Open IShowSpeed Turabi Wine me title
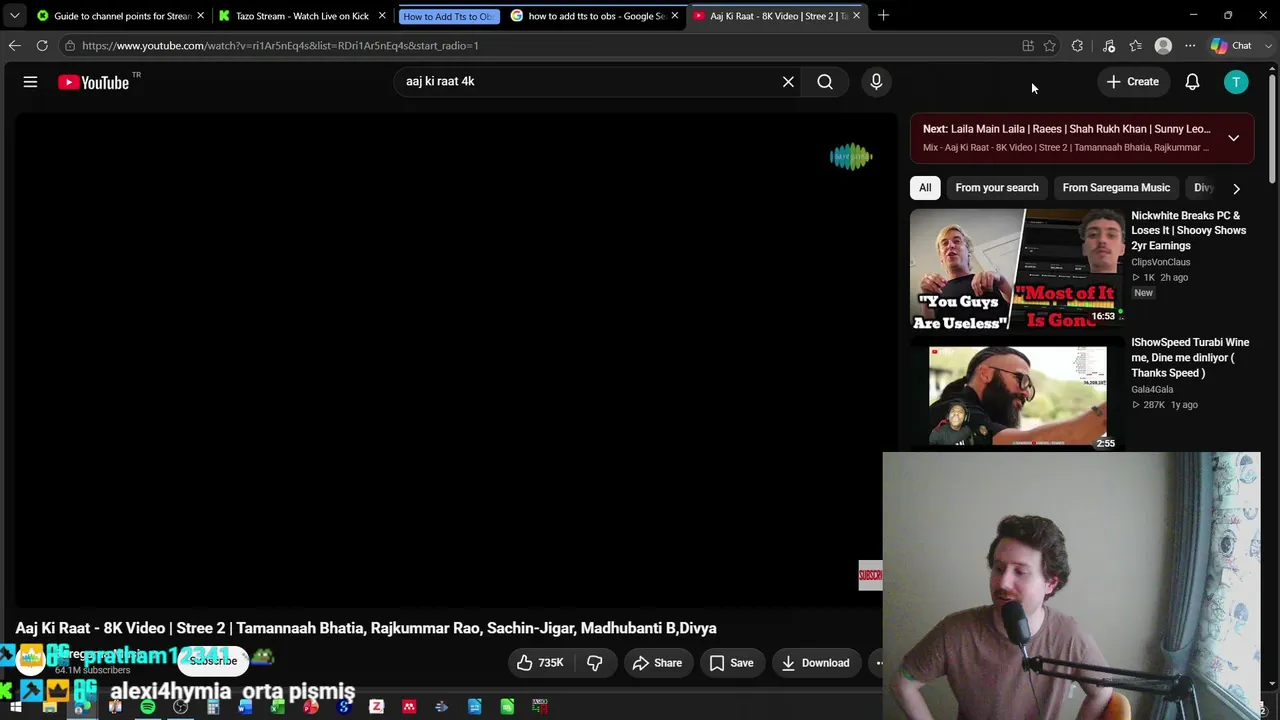 click(1190, 357)
